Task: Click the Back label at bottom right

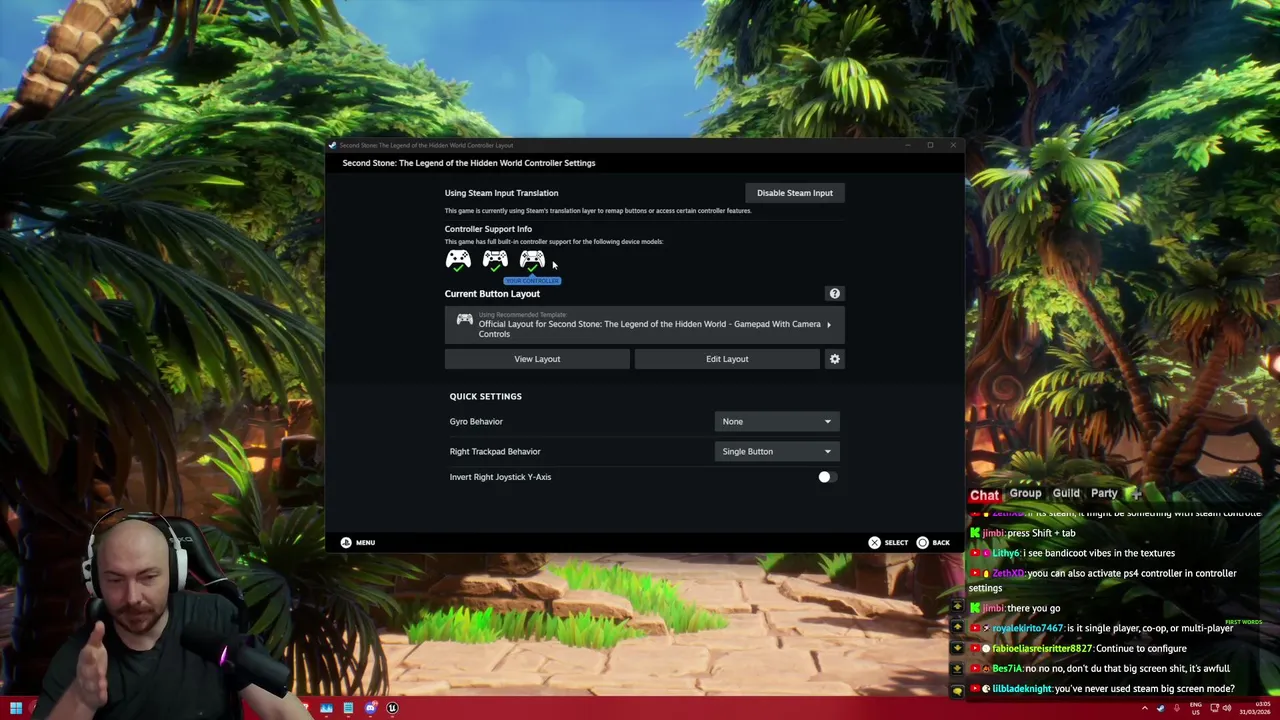Action: pos(941,543)
